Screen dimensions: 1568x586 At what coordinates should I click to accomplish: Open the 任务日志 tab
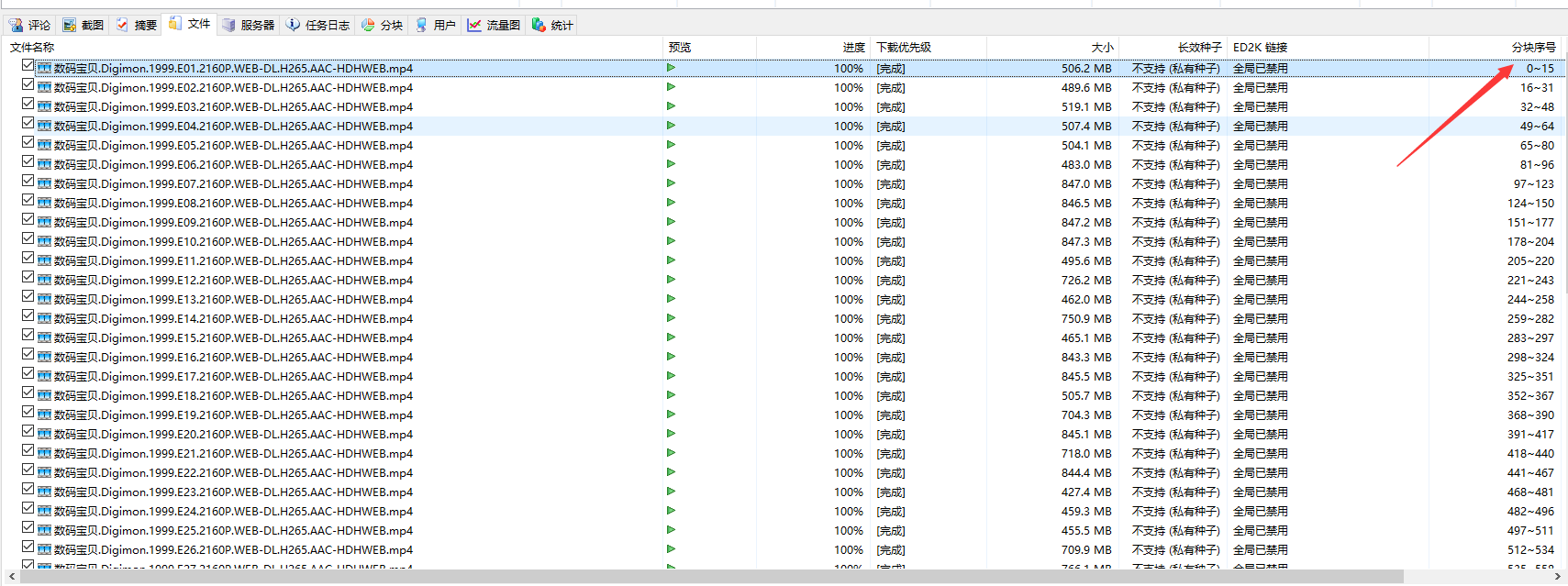(x=317, y=25)
